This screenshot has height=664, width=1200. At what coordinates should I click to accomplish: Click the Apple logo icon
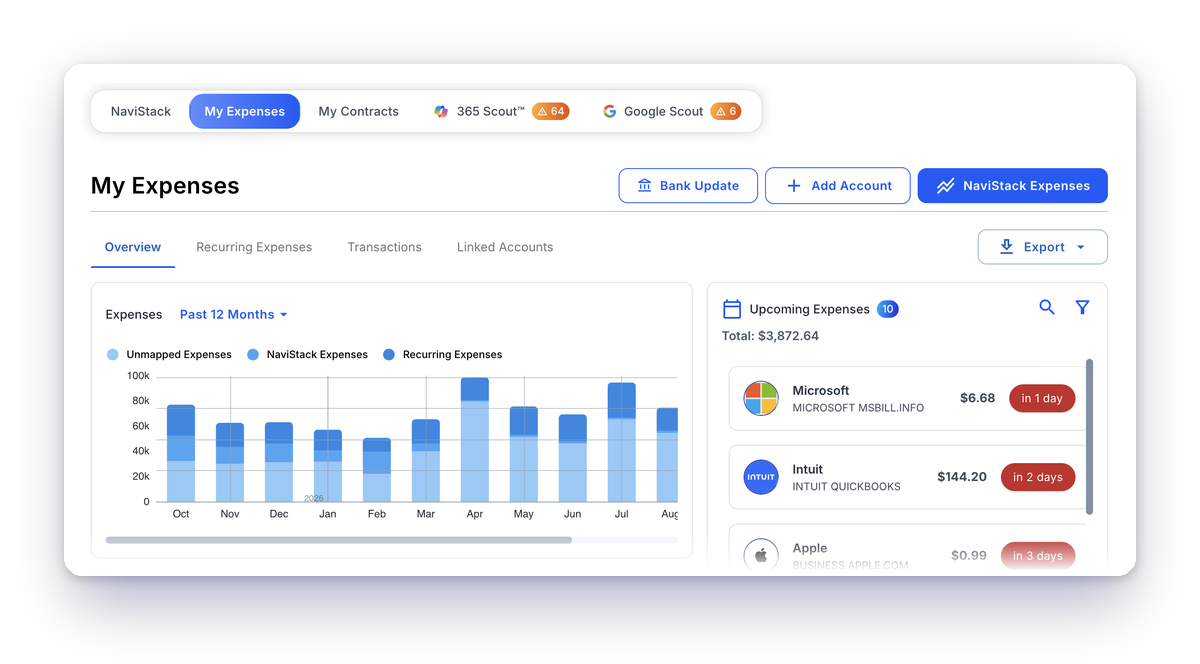(761, 555)
